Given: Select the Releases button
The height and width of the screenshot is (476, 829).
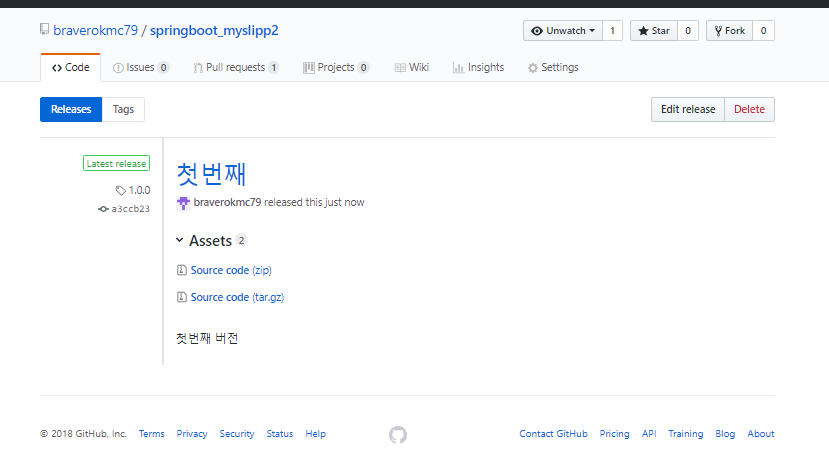Looking at the screenshot, I should click(x=71, y=109).
